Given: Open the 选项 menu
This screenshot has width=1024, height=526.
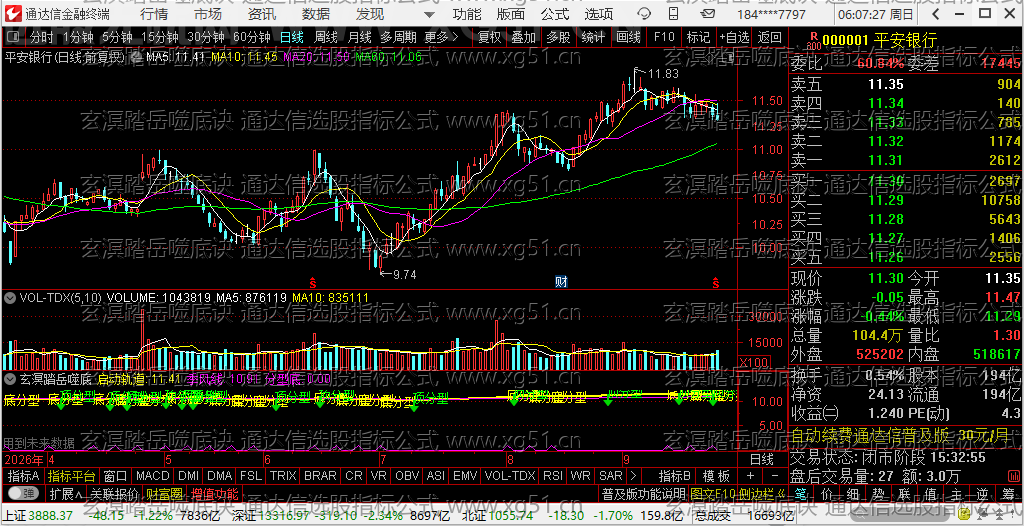Looking at the screenshot, I should click(x=599, y=14).
